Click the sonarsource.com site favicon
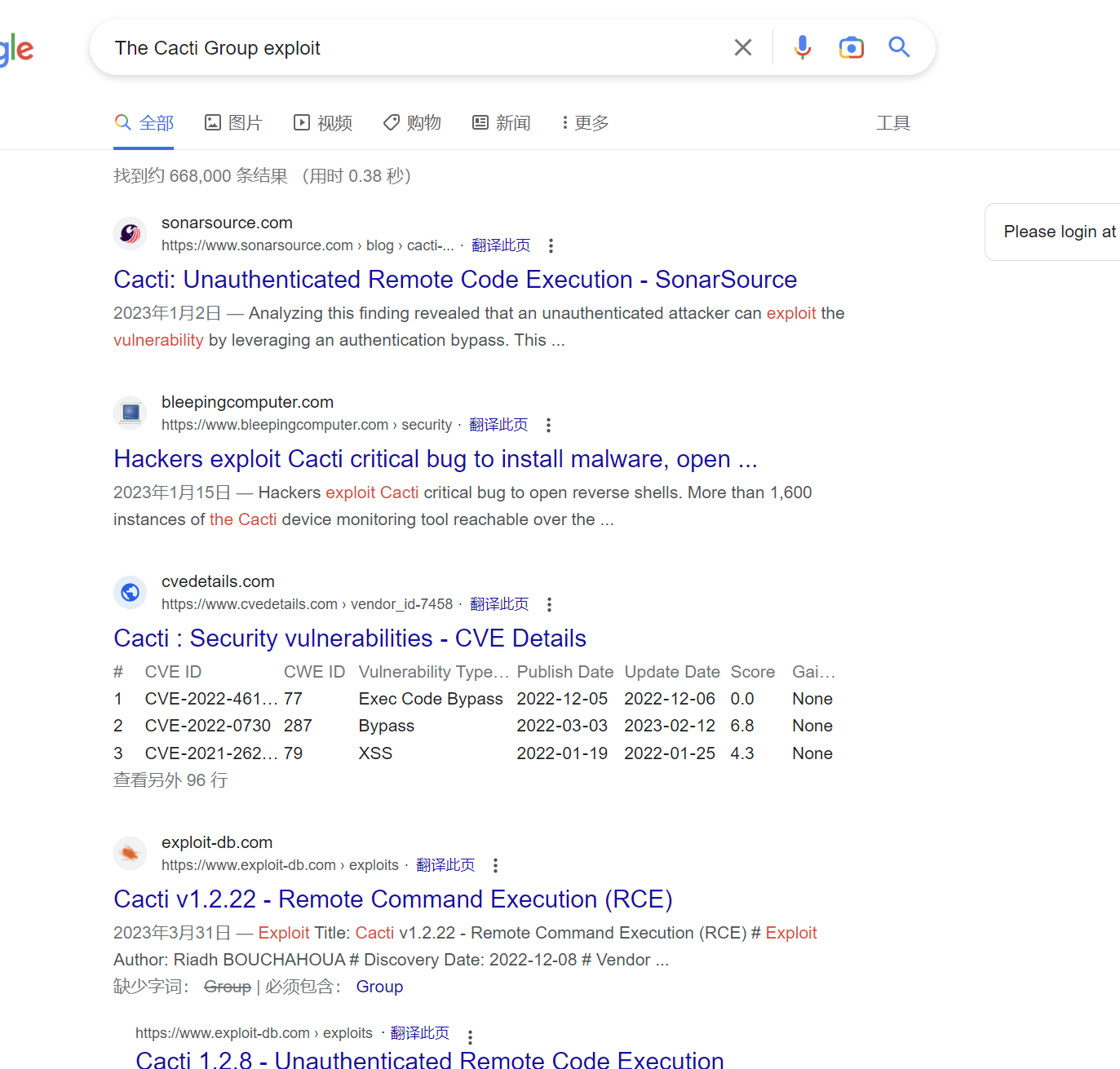The width and height of the screenshot is (1120, 1069). coord(130,234)
